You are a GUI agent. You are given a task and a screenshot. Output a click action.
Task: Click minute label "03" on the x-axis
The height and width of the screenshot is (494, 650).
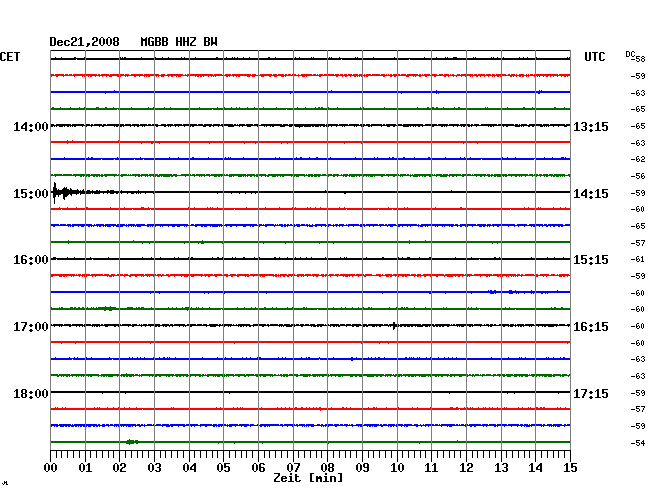154,468
